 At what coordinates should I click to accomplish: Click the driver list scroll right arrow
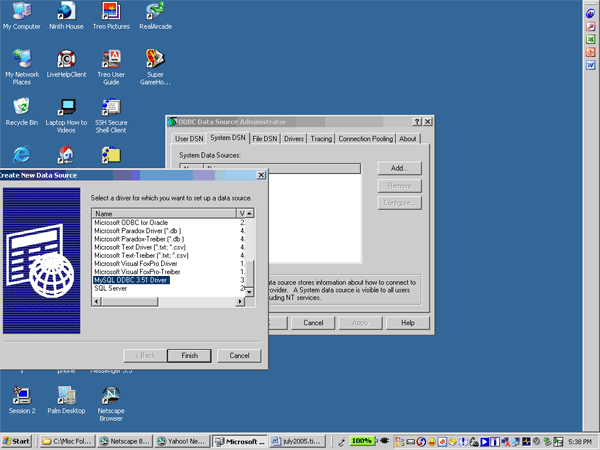[240, 302]
